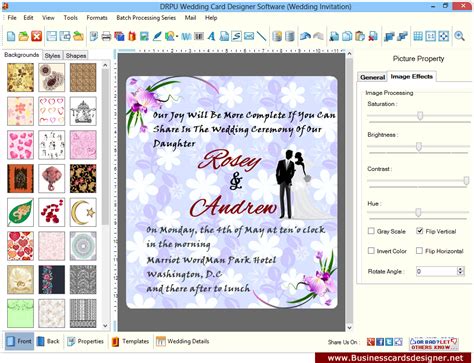Click the Delete icon with red X

pos(373,36)
